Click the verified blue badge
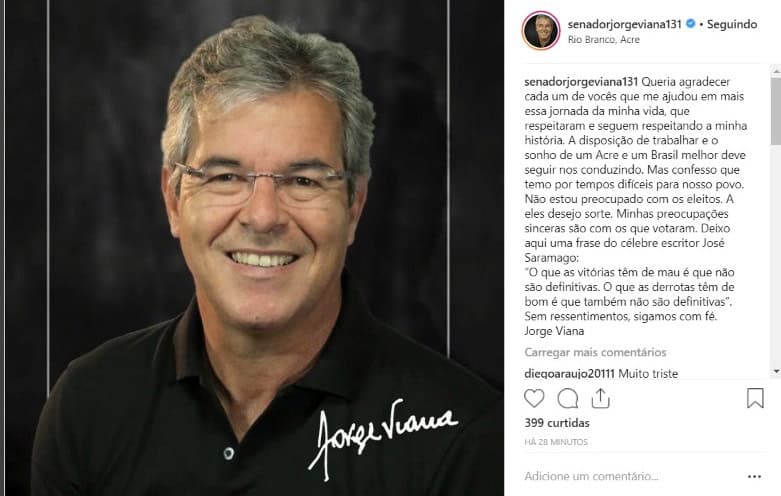Image resolution: width=781 pixels, height=496 pixels. tap(691, 23)
